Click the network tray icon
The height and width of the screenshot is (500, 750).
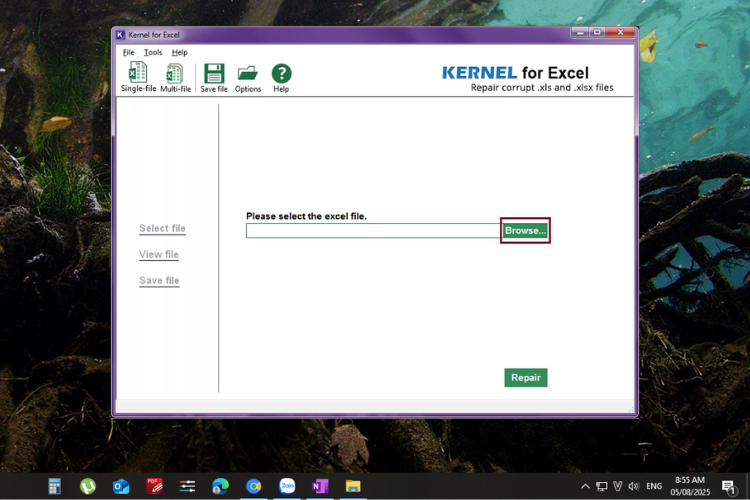click(x=602, y=487)
